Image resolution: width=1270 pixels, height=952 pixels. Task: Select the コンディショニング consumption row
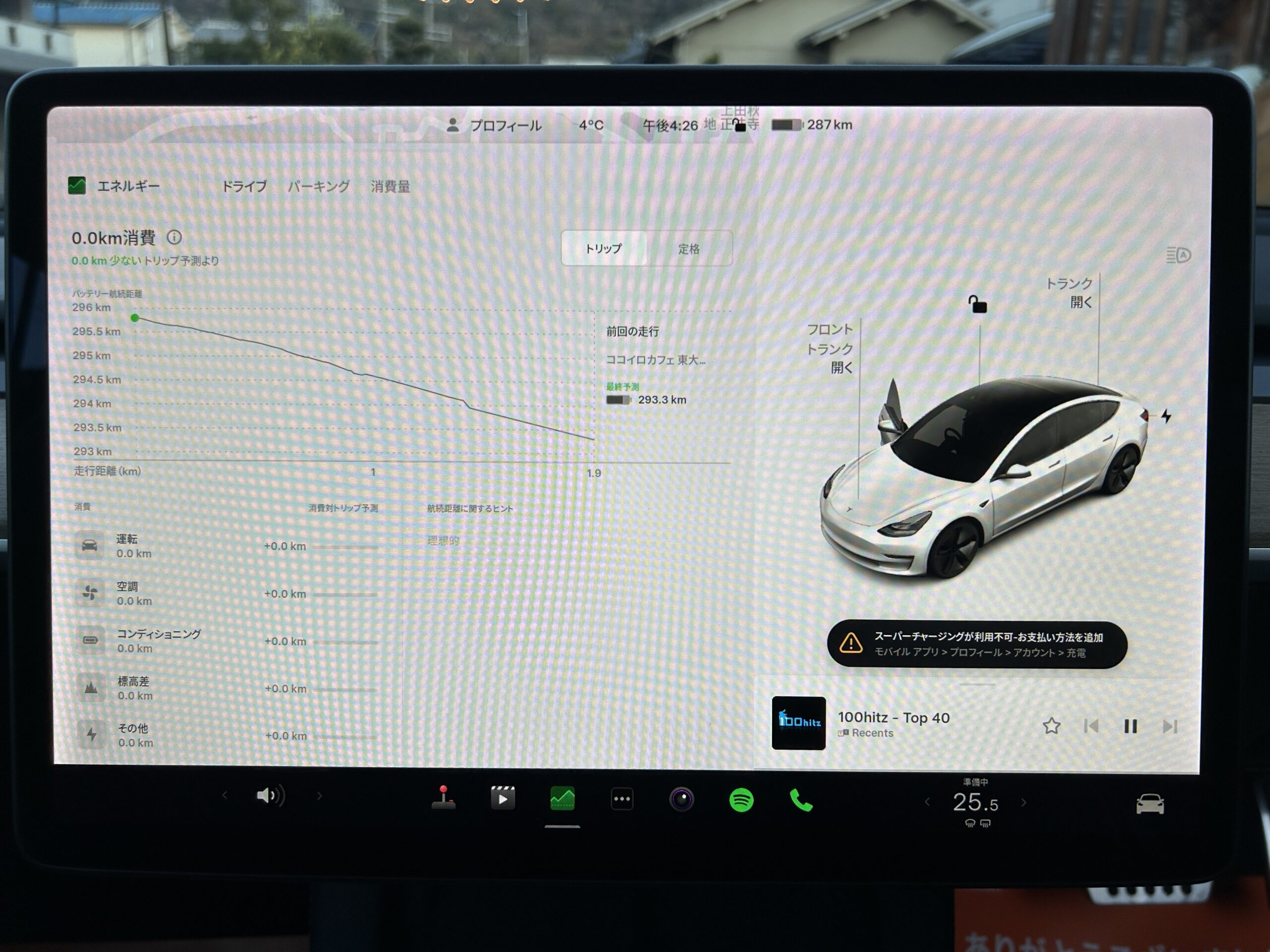point(227,641)
